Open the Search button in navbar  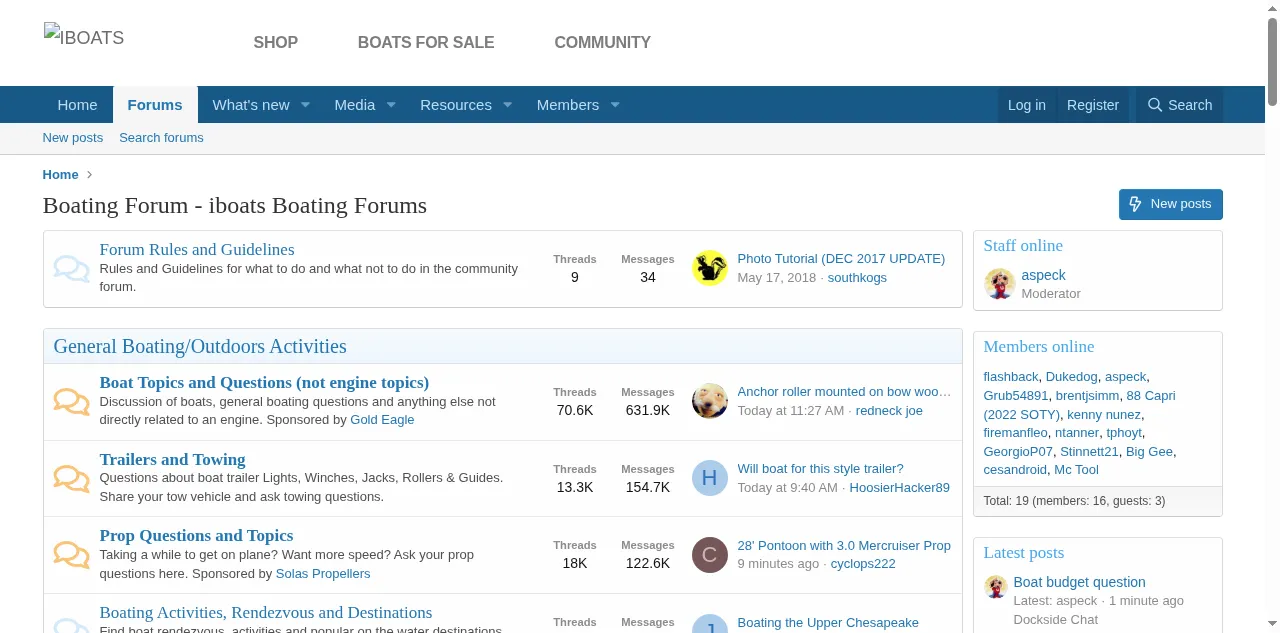pyautogui.click(x=1179, y=105)
